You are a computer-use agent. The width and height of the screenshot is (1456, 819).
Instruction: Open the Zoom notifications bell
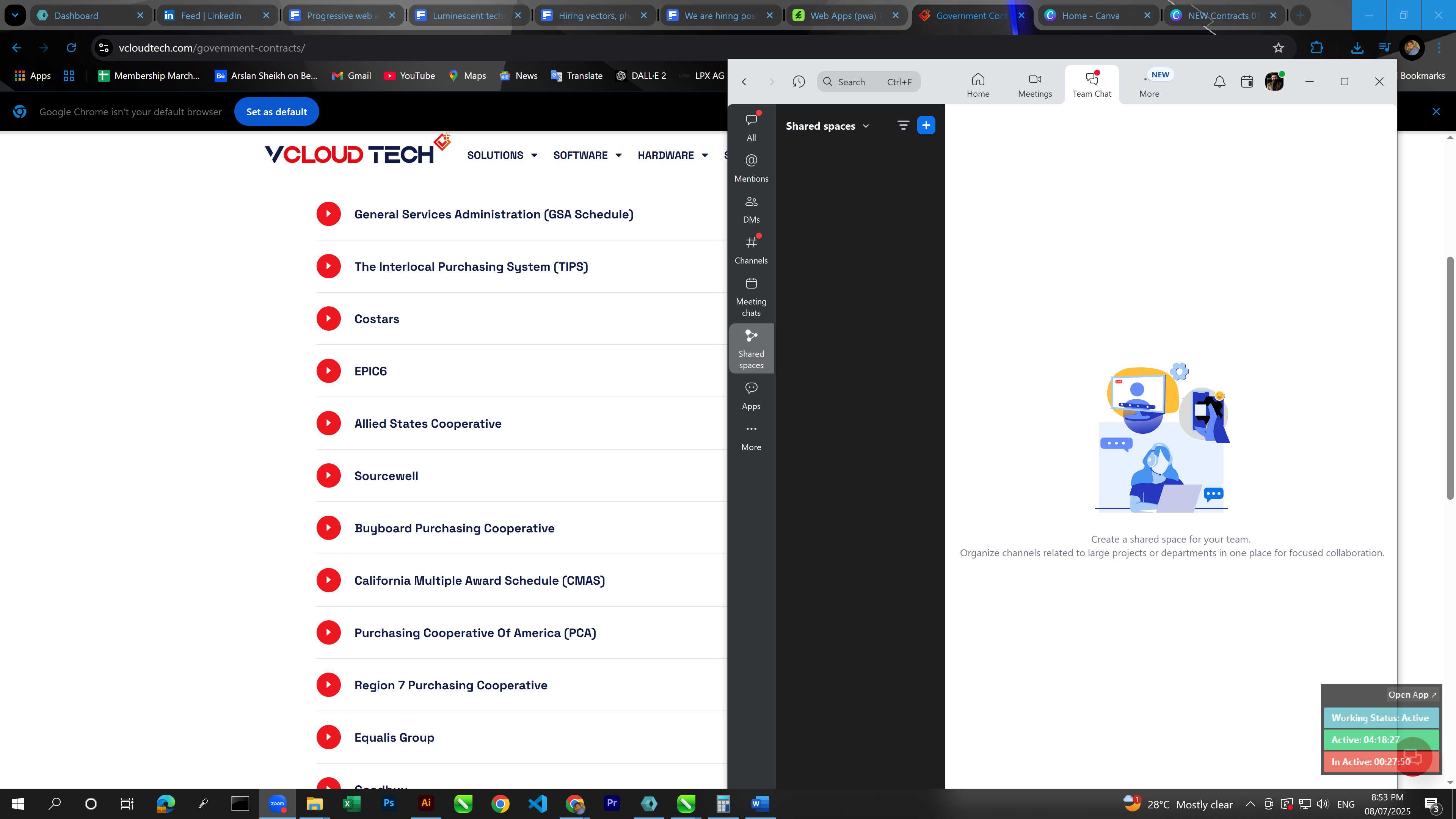[1220, 82]
